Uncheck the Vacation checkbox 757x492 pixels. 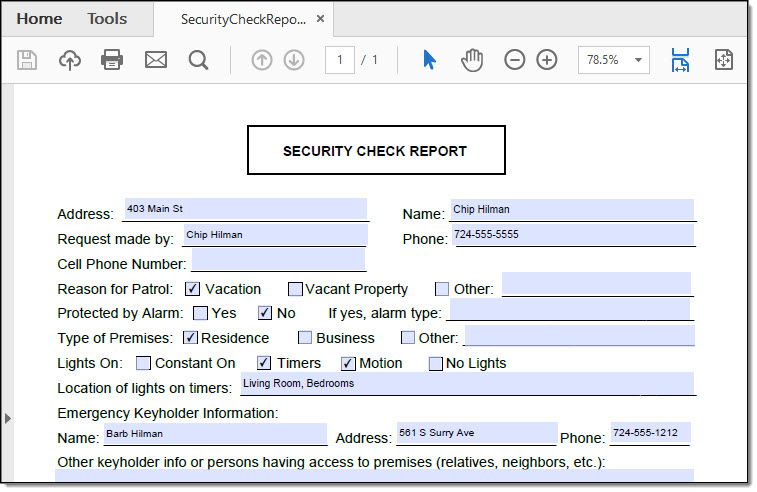click(193, 289)
